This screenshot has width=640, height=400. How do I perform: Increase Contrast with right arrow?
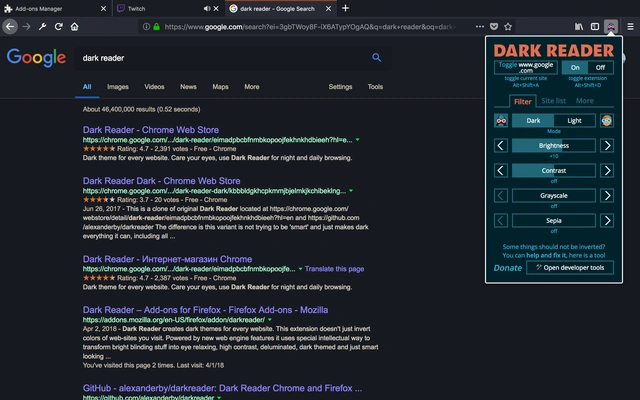(x=607, y=170)
